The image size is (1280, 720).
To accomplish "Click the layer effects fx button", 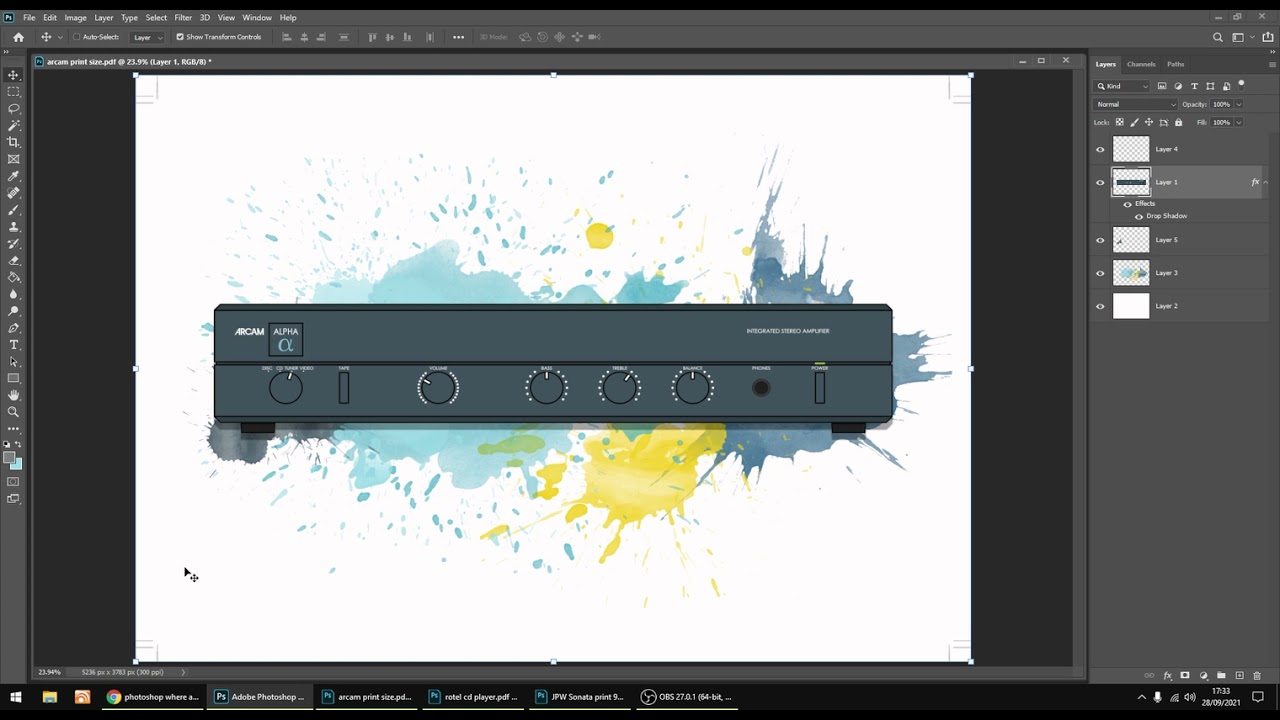I will point(1167,676).
